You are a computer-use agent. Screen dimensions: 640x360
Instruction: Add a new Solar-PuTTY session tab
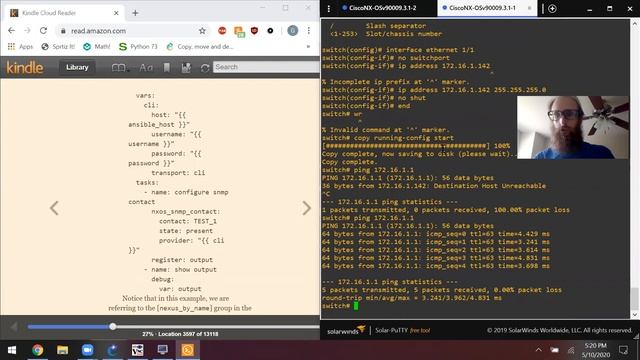coord(552,8)
